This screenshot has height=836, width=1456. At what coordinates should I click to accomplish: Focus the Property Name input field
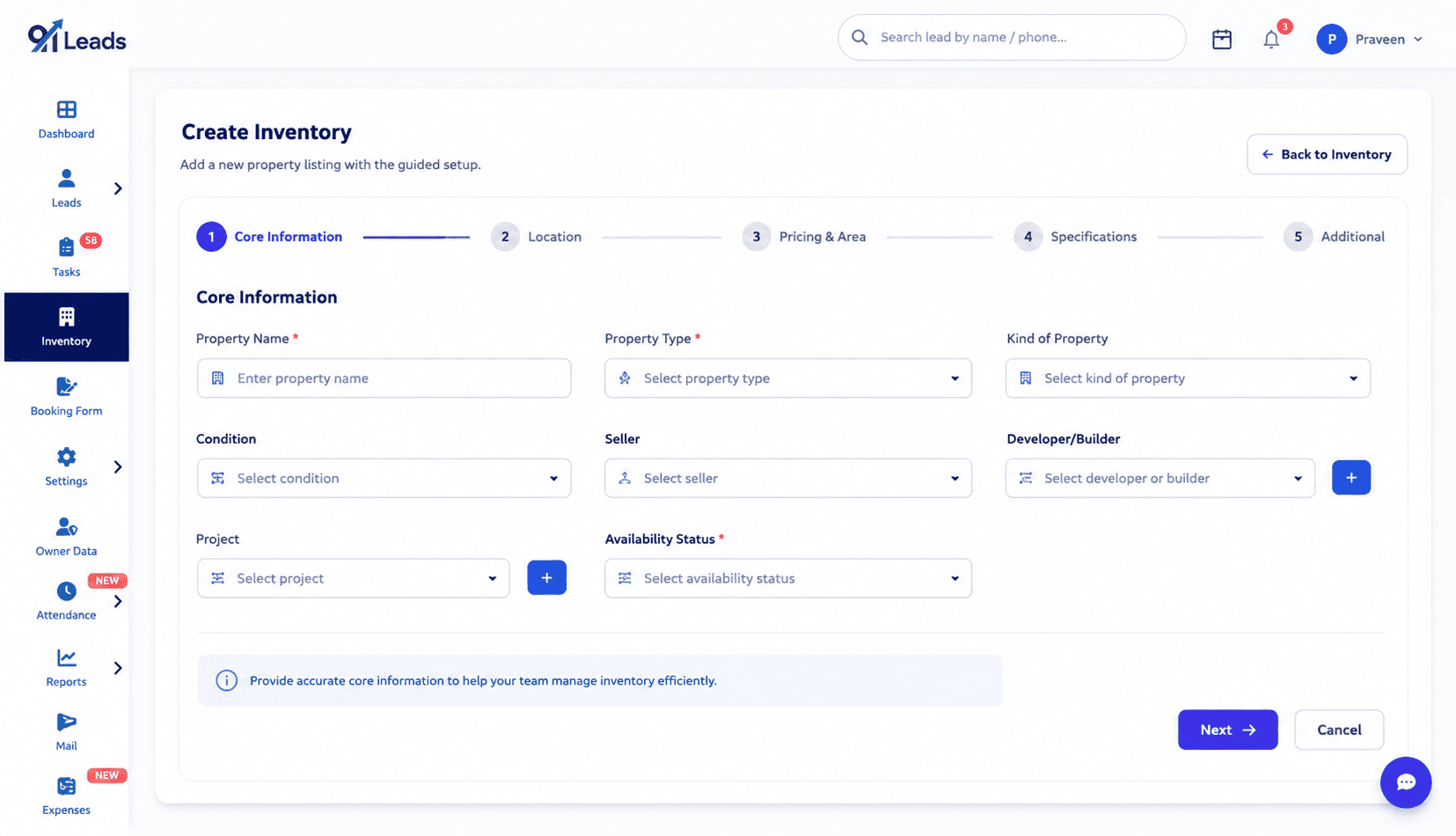click(384, 378)
